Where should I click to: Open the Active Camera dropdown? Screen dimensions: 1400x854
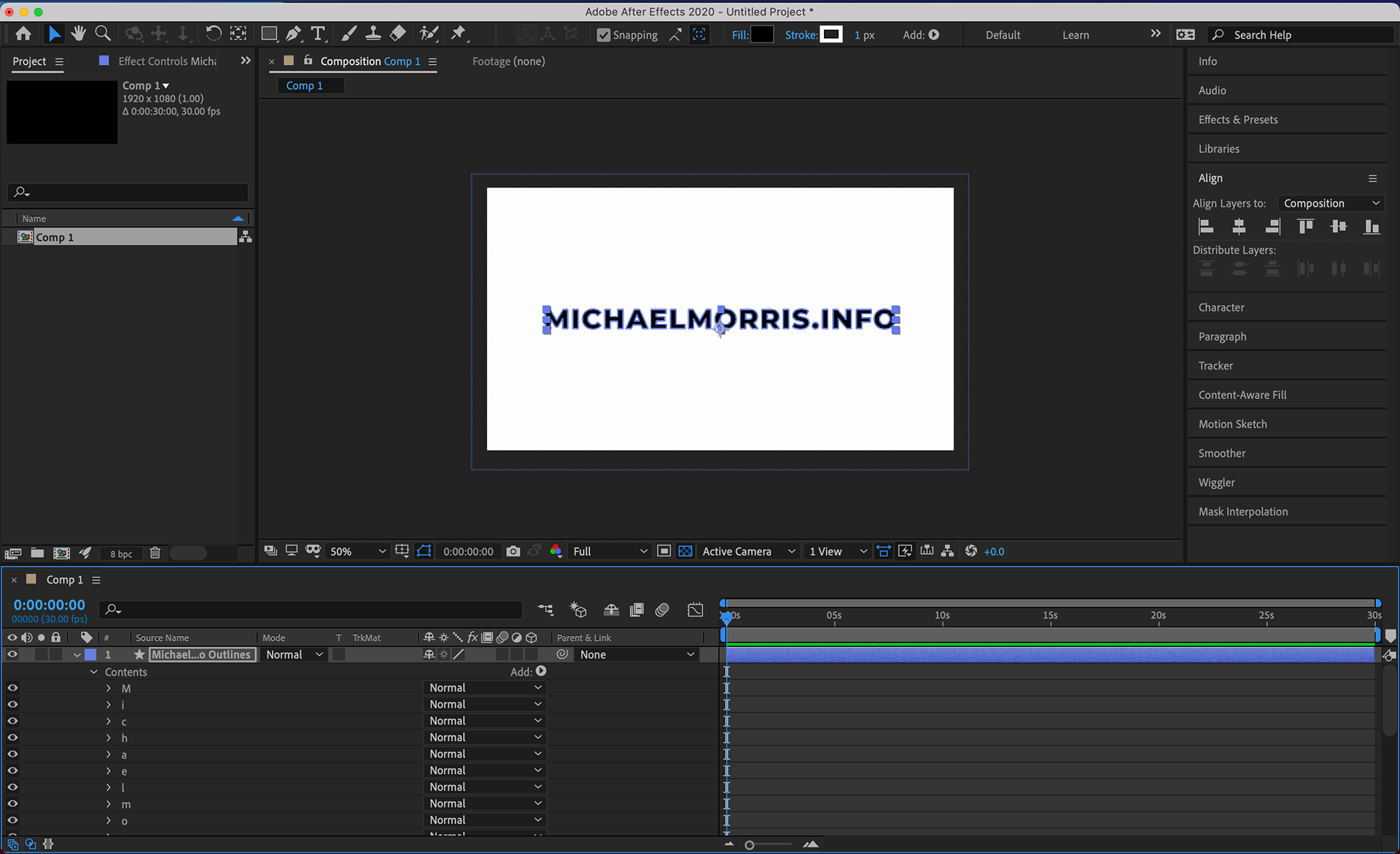point(748,551)
